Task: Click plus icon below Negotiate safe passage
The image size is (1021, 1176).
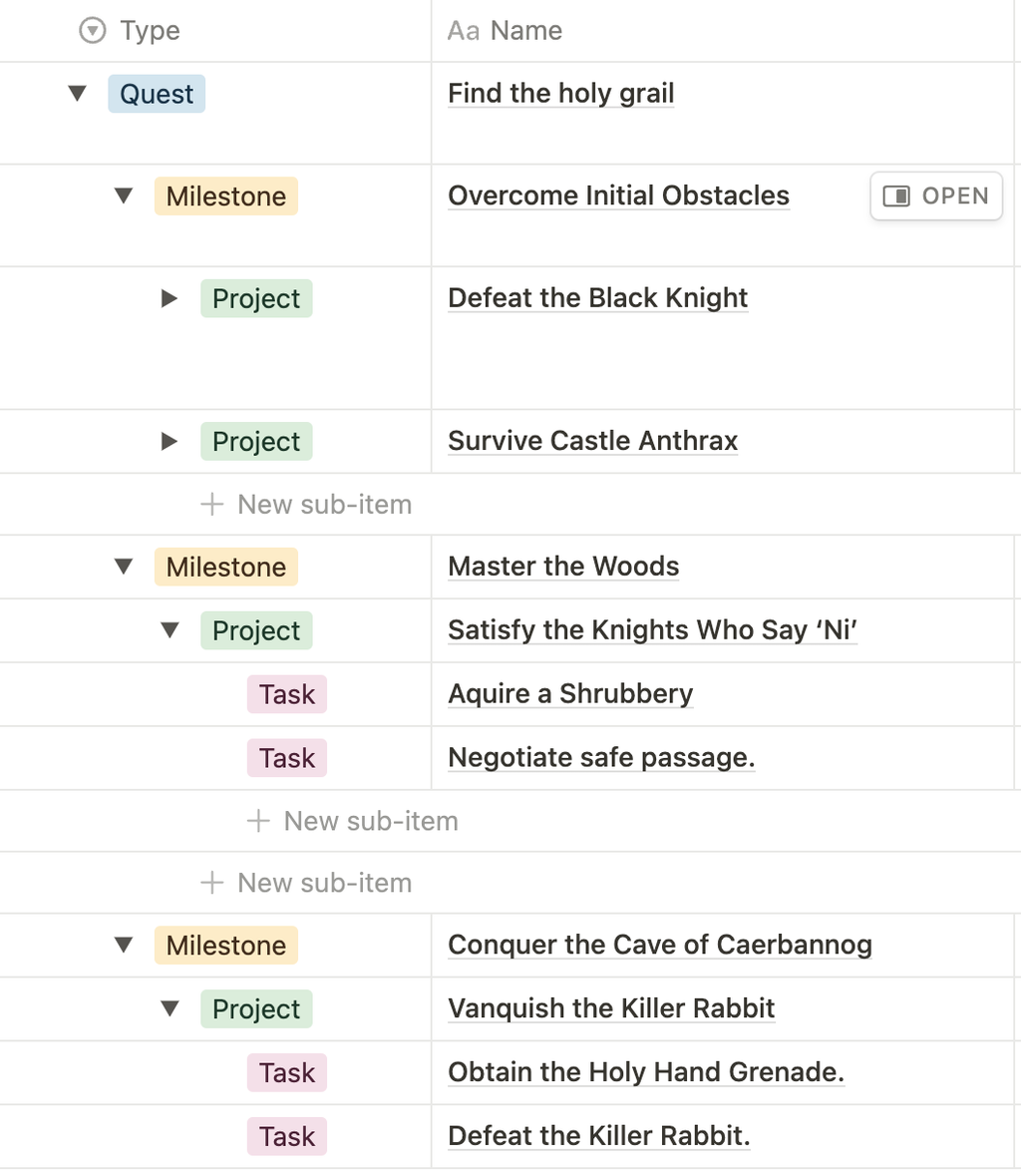Action: pyautogui.click(x=258, y=821)
